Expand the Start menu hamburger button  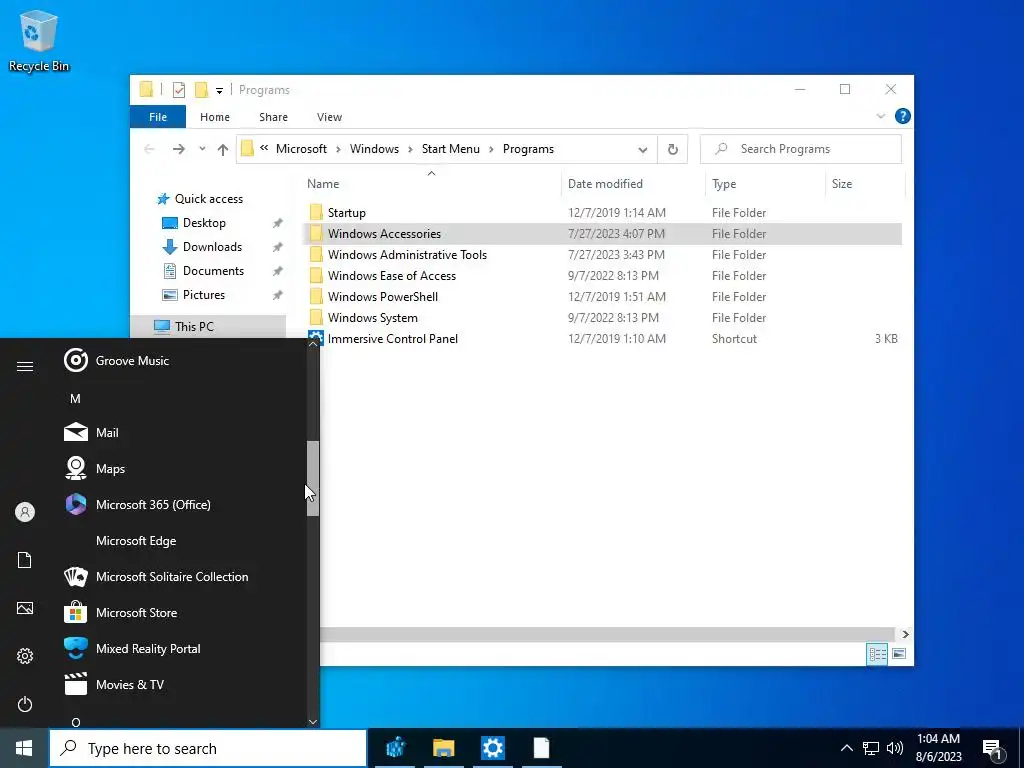pyautogui.click(x=25, y=366)
